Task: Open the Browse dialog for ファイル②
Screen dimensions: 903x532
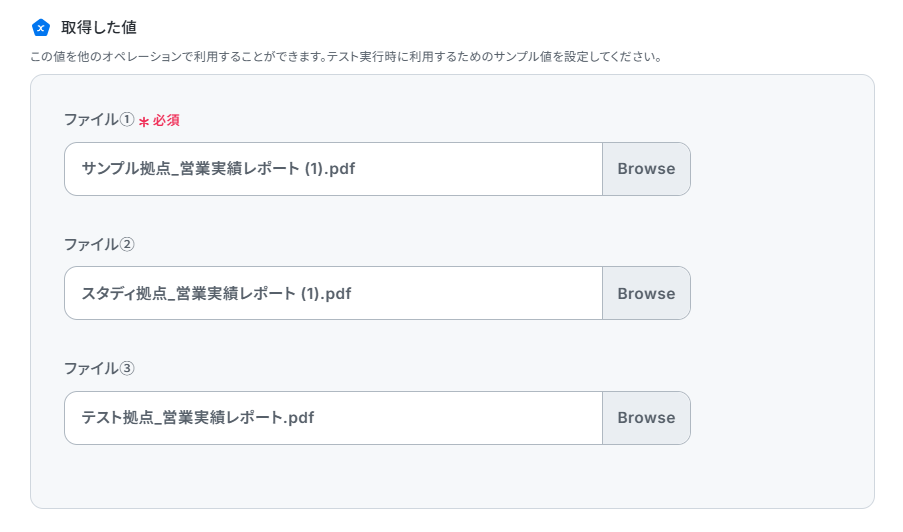Action: point(646,293)
